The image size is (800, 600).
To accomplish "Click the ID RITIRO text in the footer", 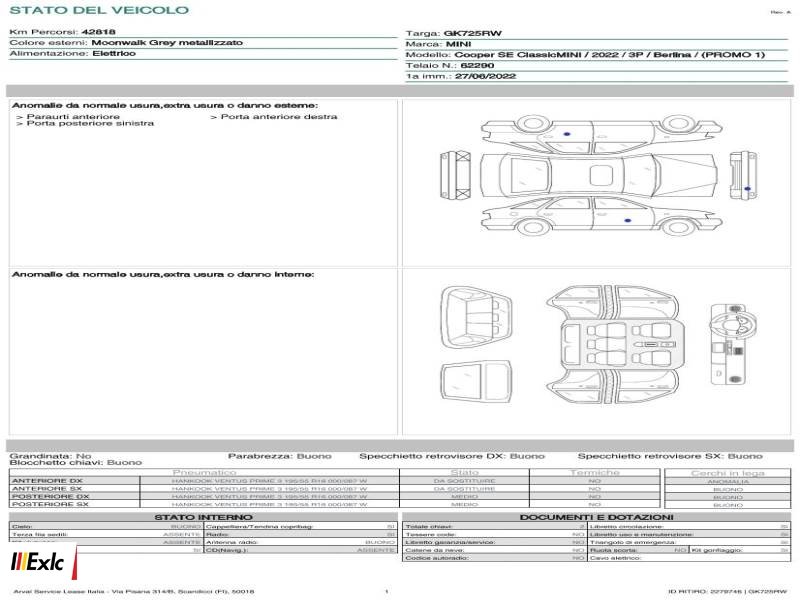I will tap(728, 591).
